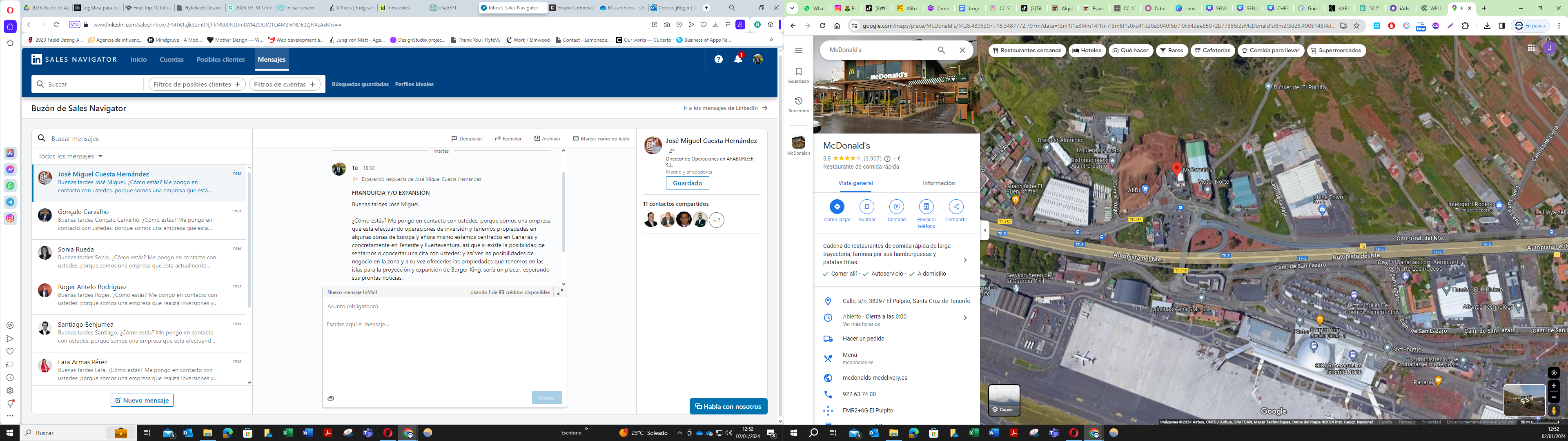1568x441 pixels.
Task: Open WhatsApp in the Opera sidebar
Action: [10, 186]
